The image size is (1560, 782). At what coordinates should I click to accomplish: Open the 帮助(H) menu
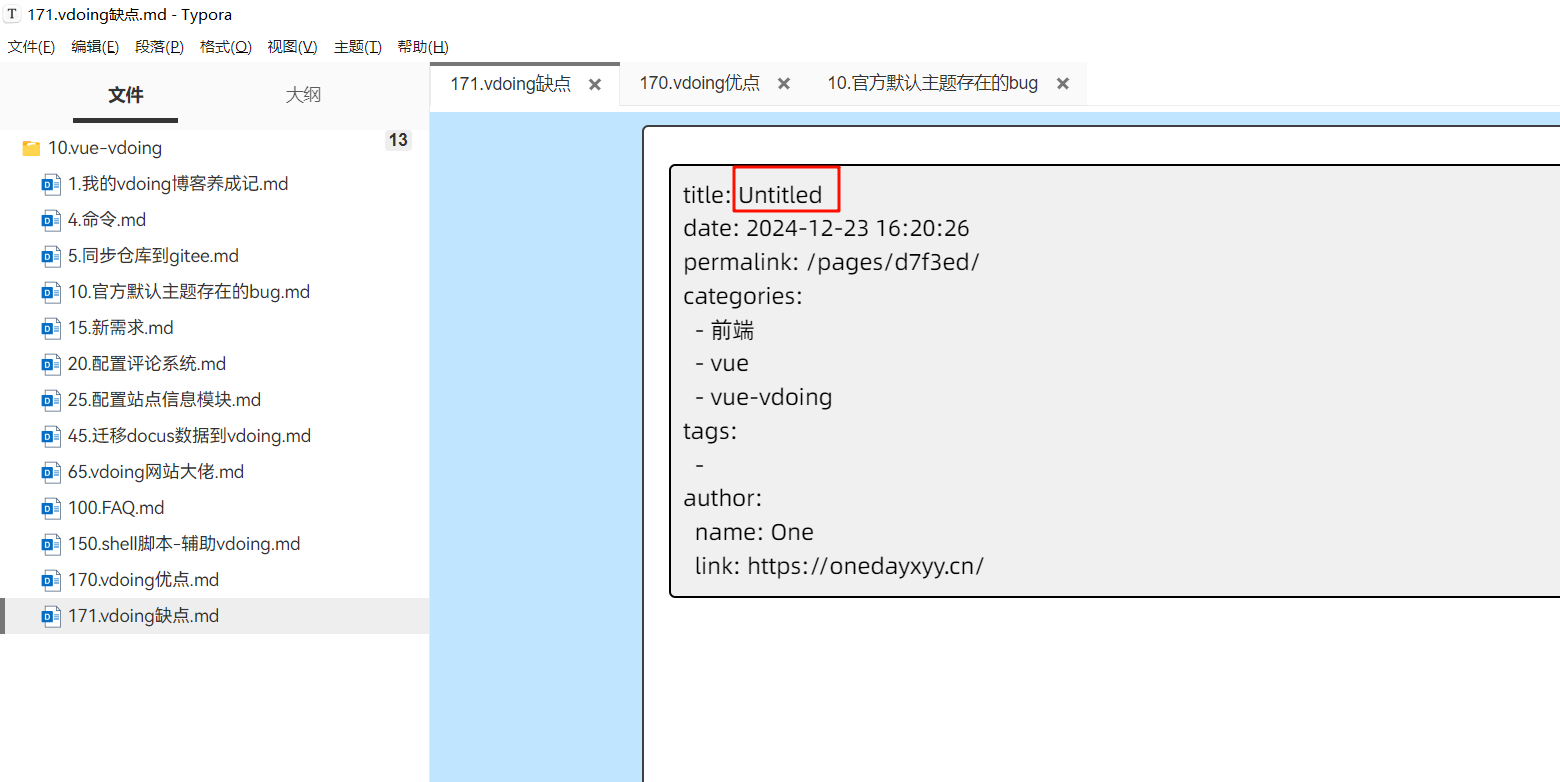point(423,47)
